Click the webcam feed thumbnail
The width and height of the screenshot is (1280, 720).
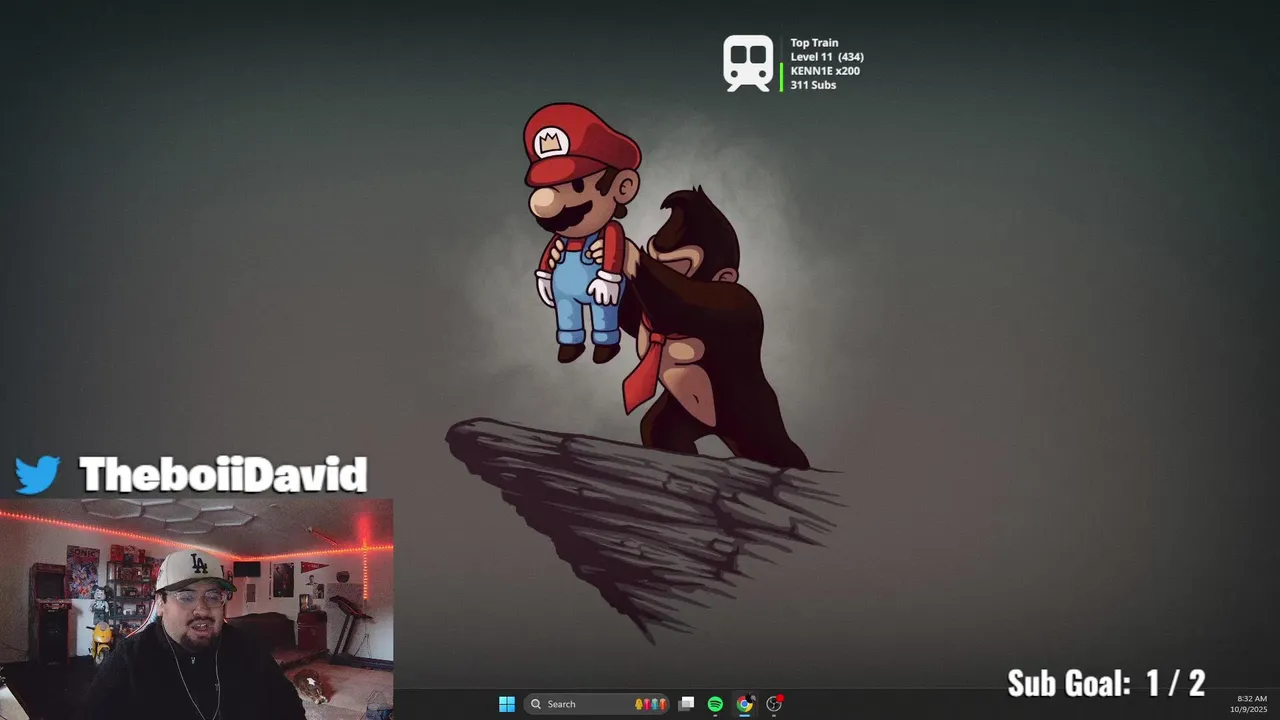point(196,609)
